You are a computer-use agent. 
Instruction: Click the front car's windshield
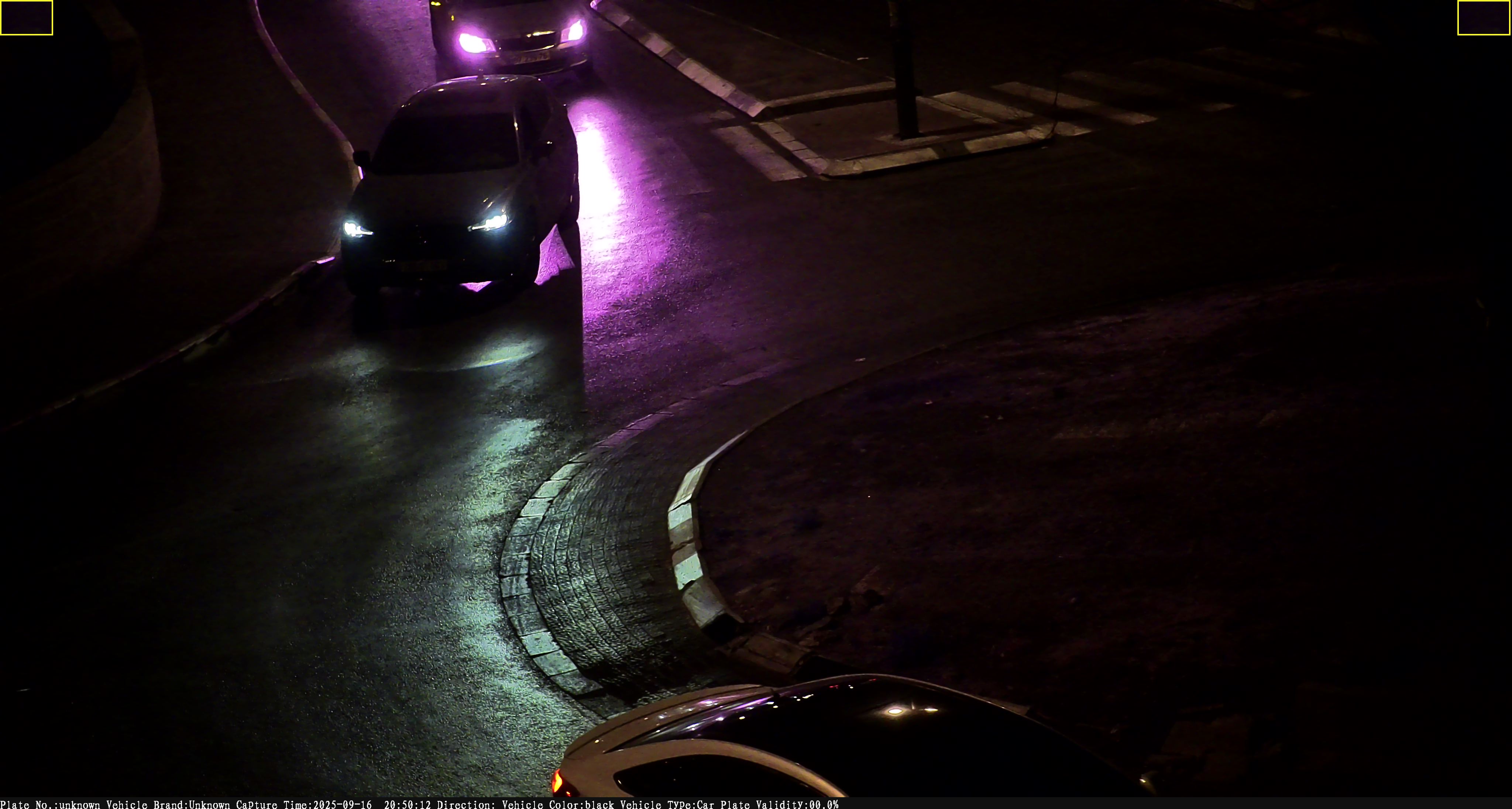pyautogui.click(x=446, y=144)
